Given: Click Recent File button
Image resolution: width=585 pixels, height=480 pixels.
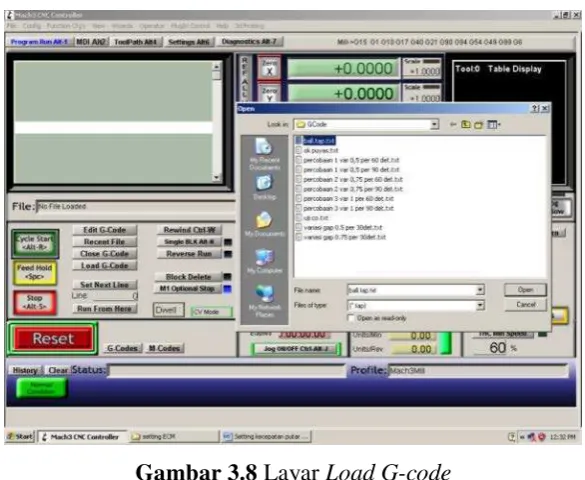Looking at the screenshot, I should pyautogui.click(x=104, y=242).
